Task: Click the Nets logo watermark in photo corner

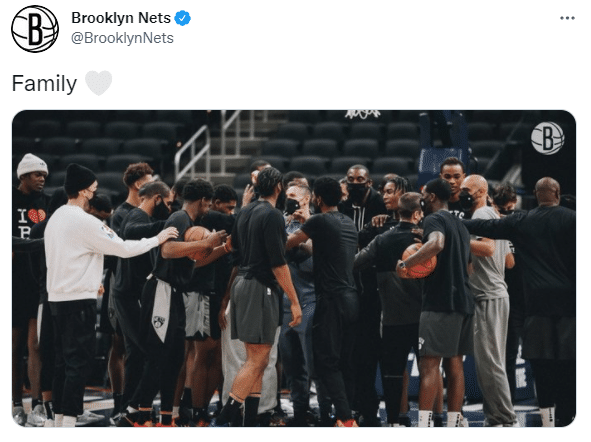Action: pyautogui.click(x=547, y=138)
